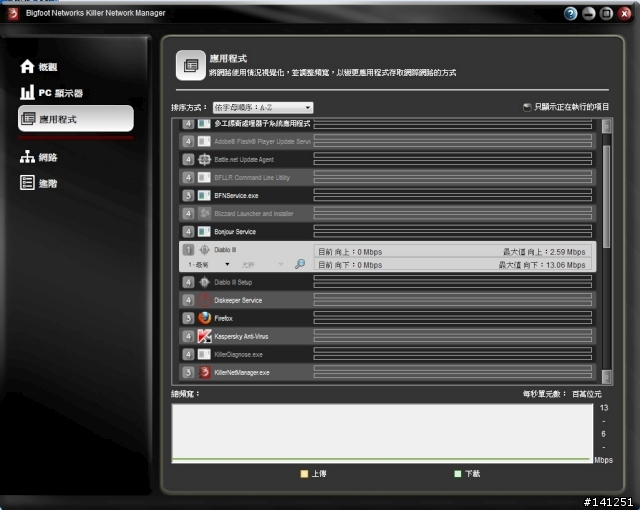Select the multi-processor subsystem app row
This screenshot has height=510, width=640.
click(388, 124)
